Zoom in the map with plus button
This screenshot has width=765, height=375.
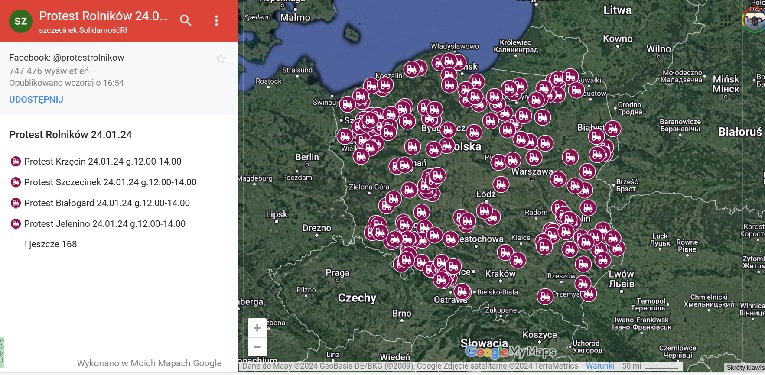(257, 328)
